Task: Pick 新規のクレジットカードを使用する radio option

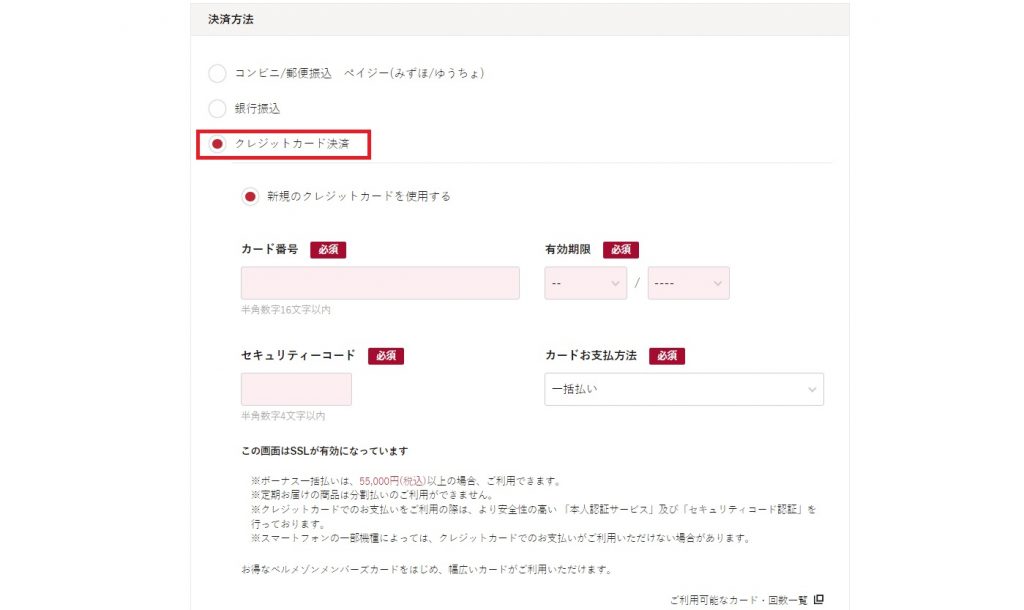Action: [x=250, y=196]
